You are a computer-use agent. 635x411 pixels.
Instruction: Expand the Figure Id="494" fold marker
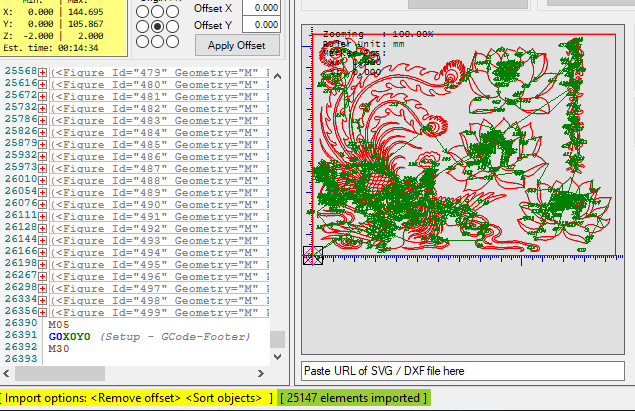[x=43, y=252]
